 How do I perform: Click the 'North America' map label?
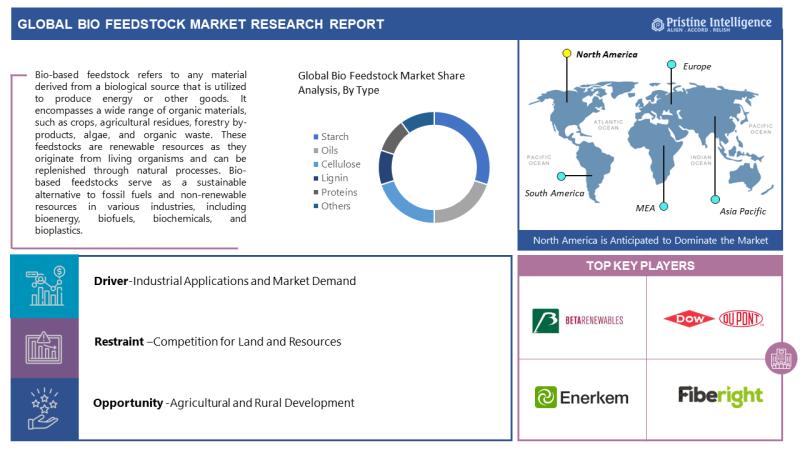pos(607,54)
